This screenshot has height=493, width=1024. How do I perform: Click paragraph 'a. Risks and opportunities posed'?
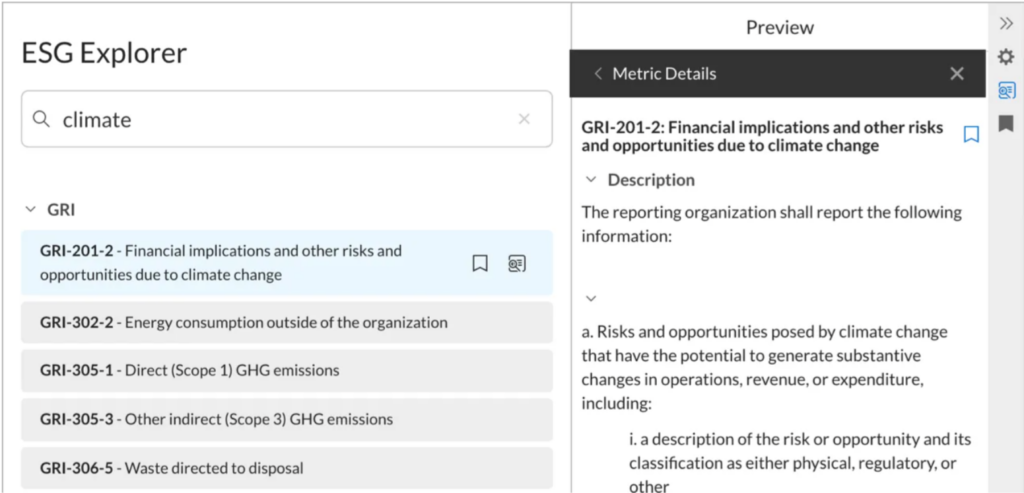(x=764, y=368)
